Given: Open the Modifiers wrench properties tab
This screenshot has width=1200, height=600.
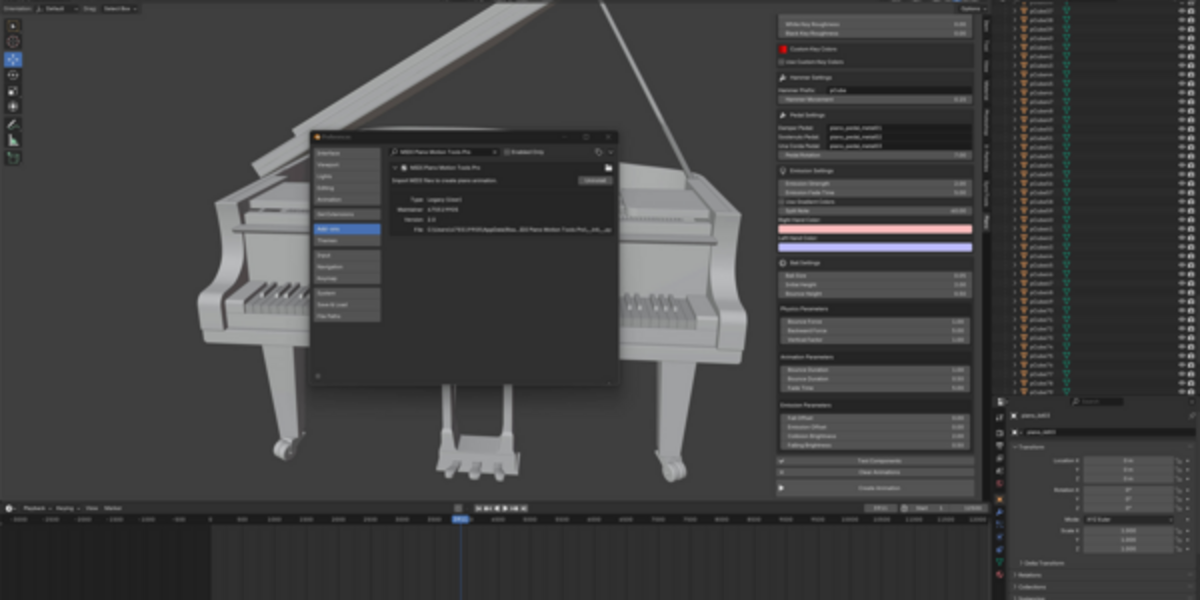Looking at the screenshot, I should point(1000,511).
